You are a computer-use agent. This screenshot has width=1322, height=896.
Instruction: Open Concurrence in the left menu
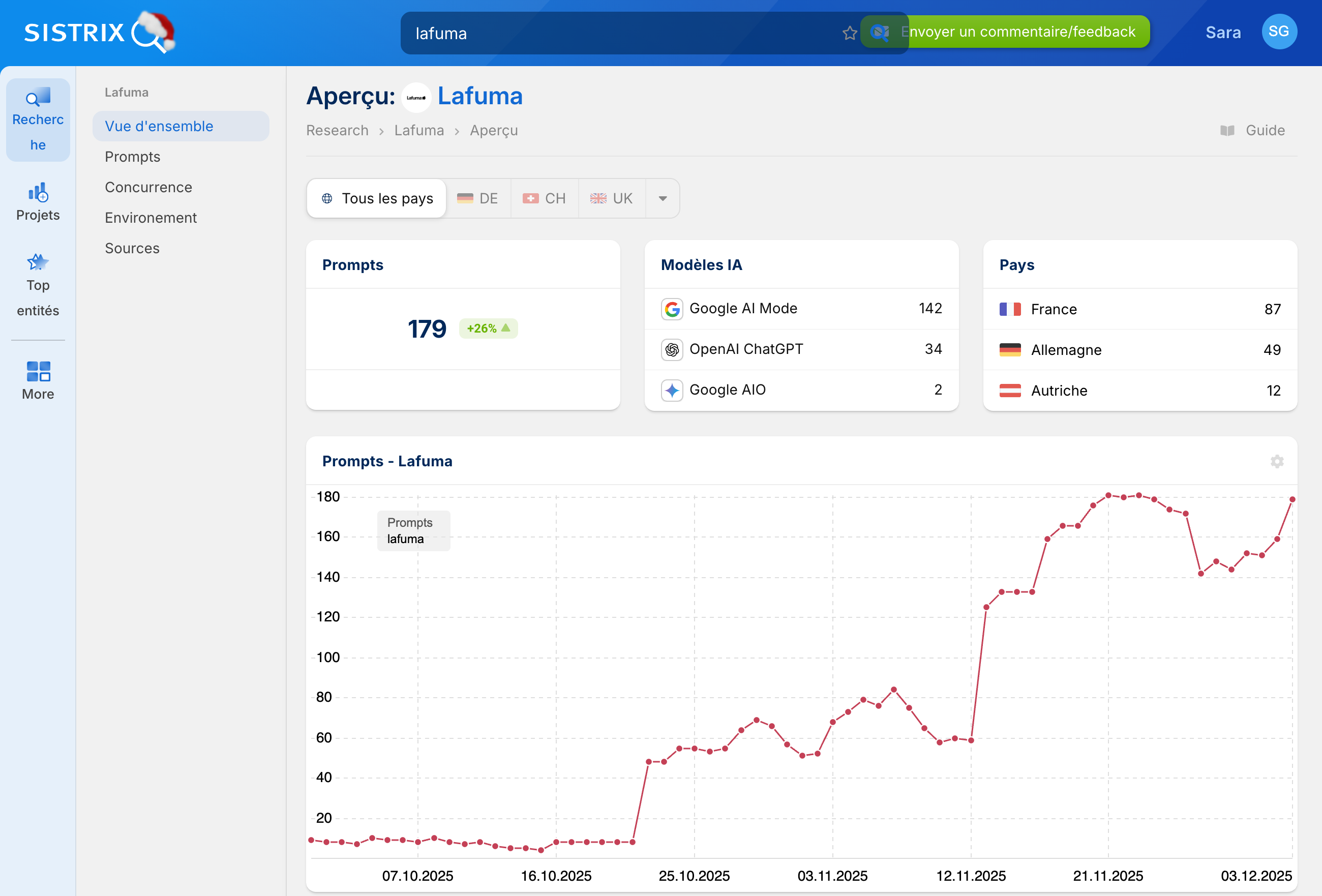pyautogui.click(x=148, y=187)
